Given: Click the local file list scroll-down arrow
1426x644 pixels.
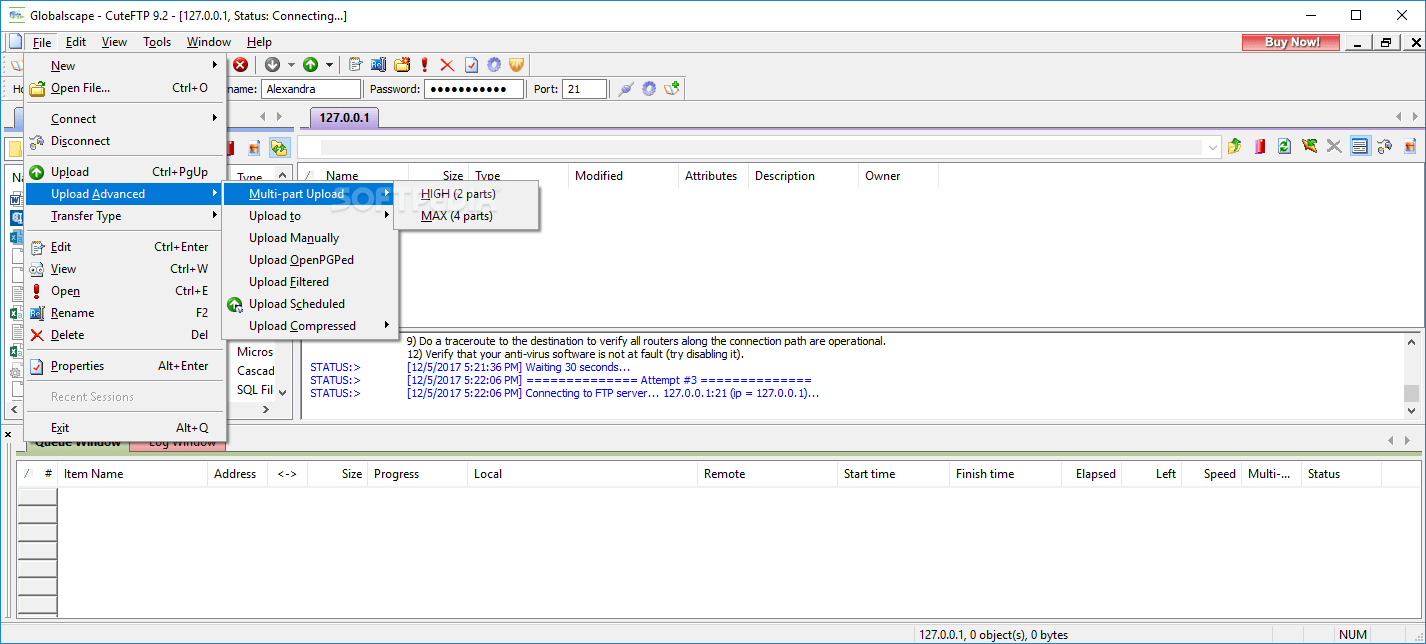Looking at the screenshot, I should [x=282, y=393].
